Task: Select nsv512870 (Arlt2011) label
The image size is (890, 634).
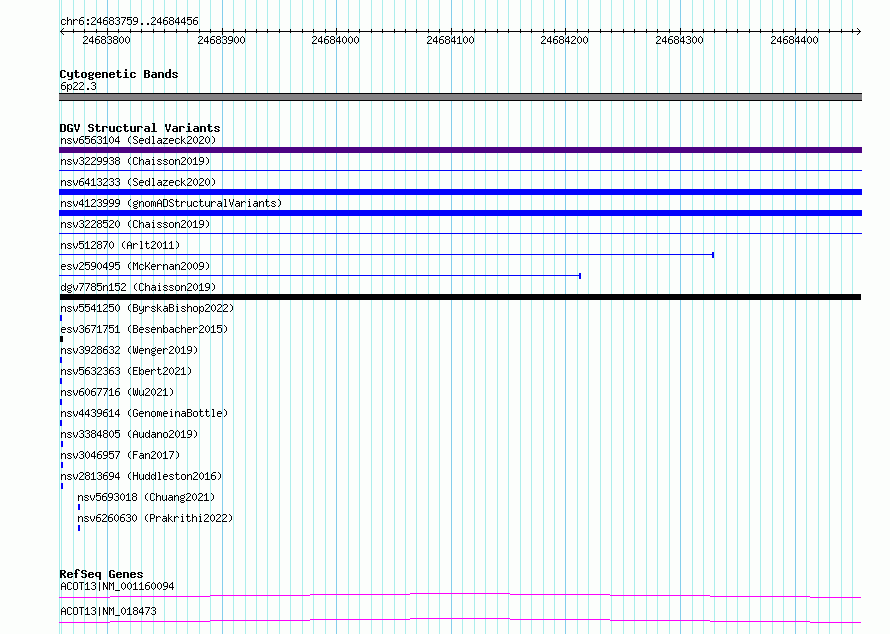Action: point(120,245)
